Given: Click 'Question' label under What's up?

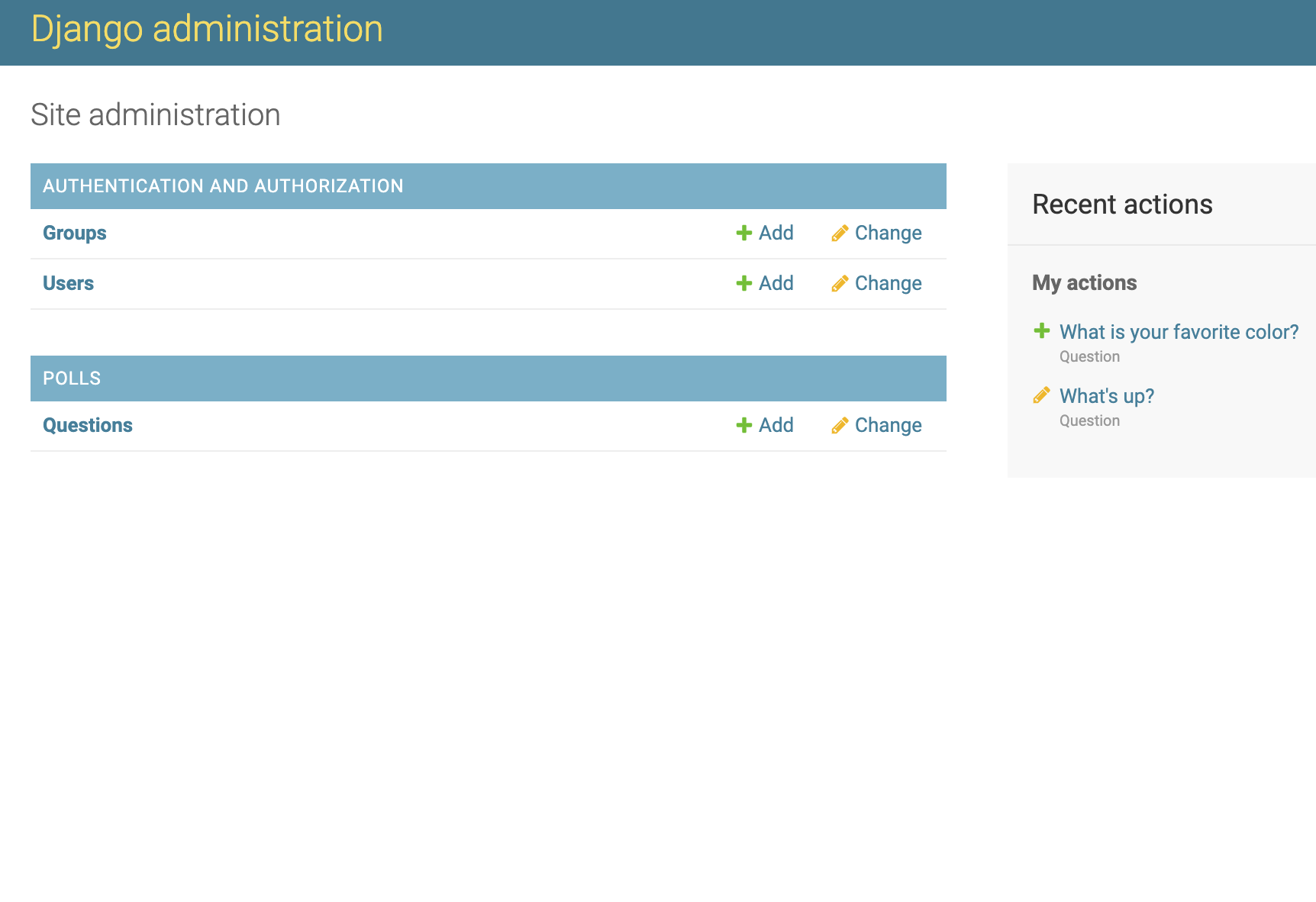Looking at the screenshot, I should [x=1089, y=420].
